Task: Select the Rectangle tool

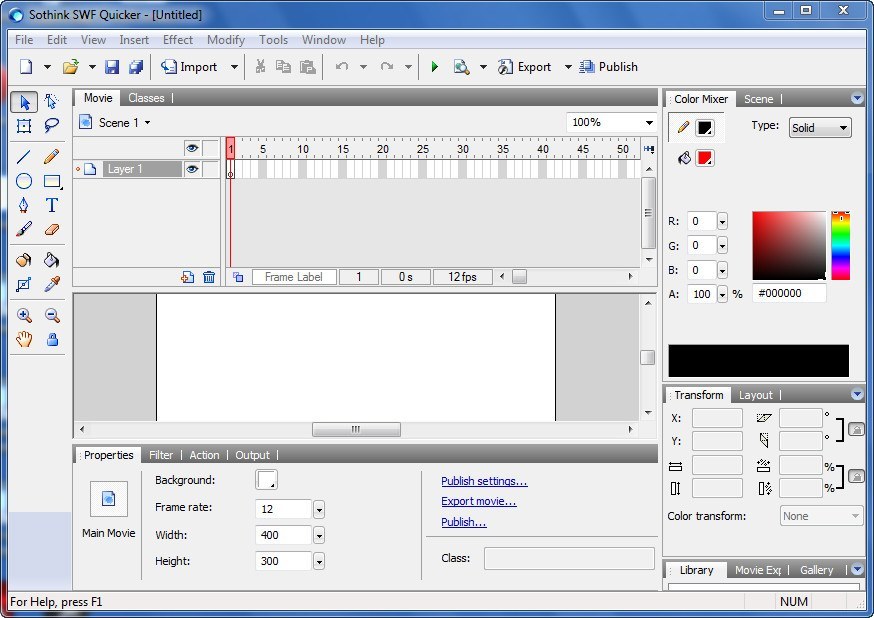Action: (52, 180)
